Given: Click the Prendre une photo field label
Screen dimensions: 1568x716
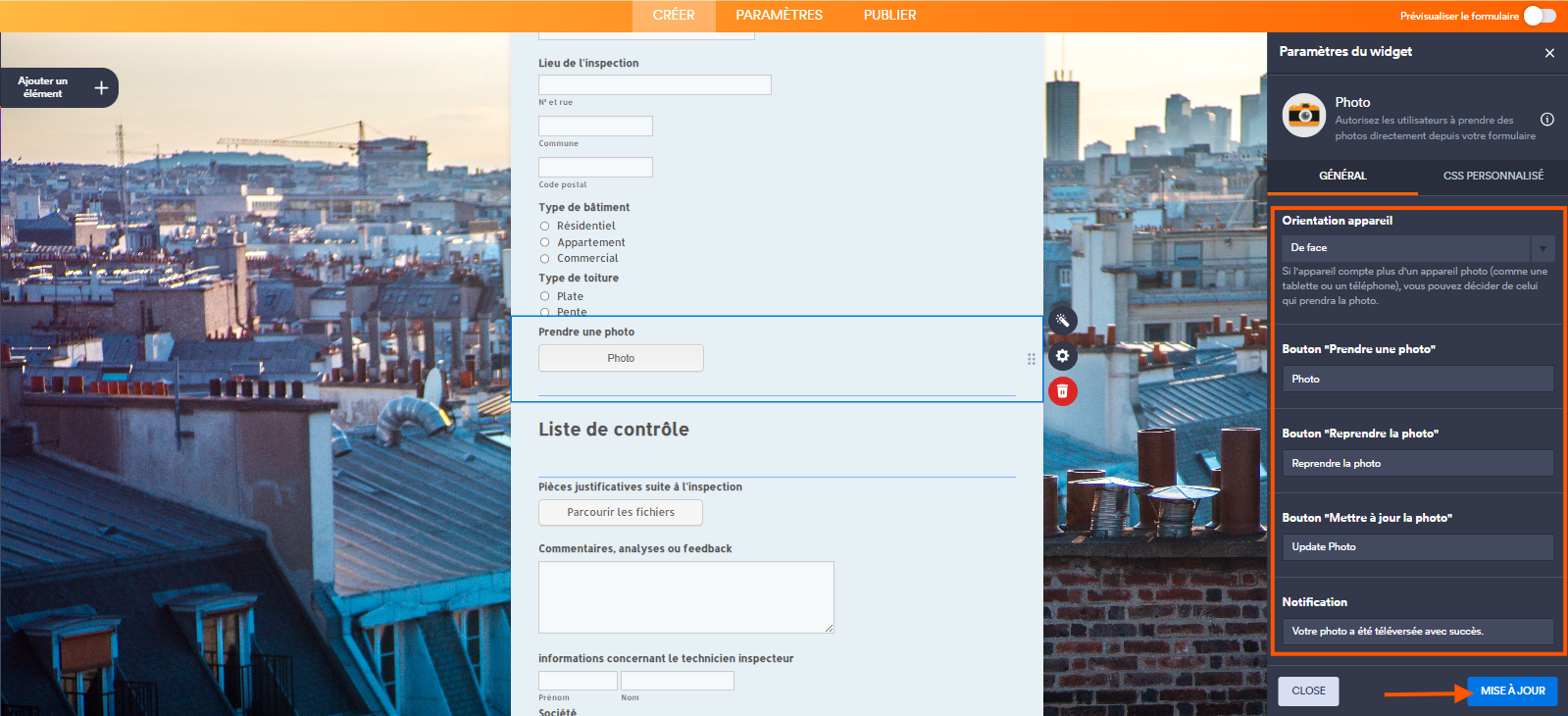Looking at the screenshot, I should [x=586, y=332].
